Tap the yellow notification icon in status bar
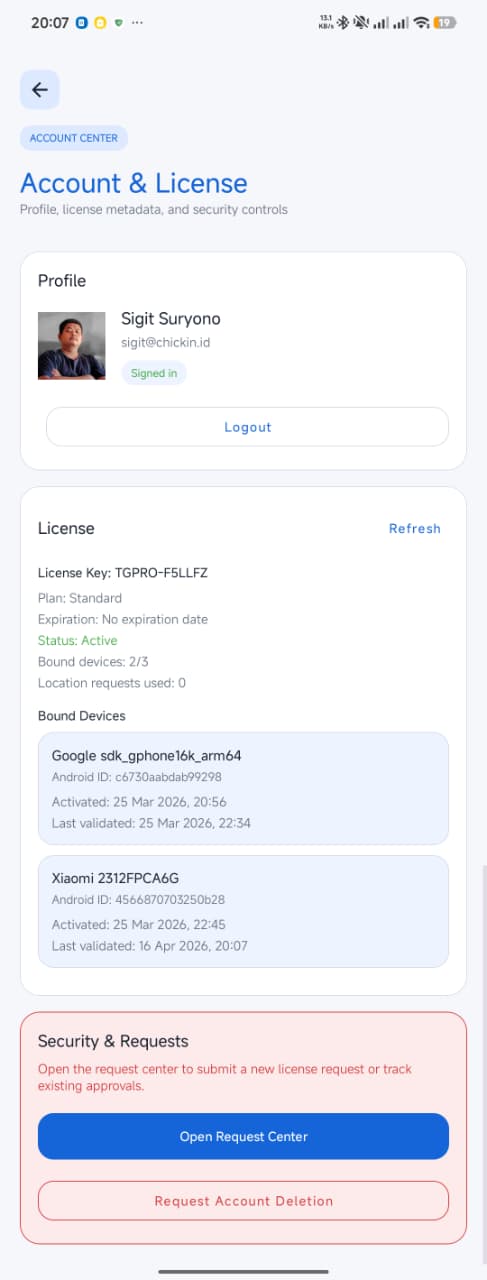Screen dimensions: 487x1280 (x=100, y=22)
